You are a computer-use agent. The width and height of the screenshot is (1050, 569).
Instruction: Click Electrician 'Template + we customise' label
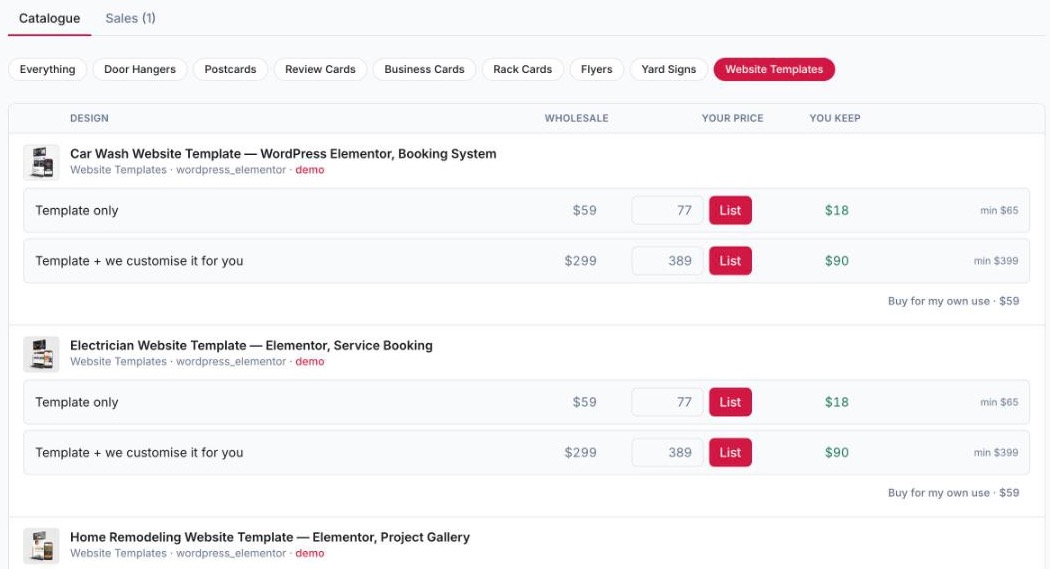139,453
